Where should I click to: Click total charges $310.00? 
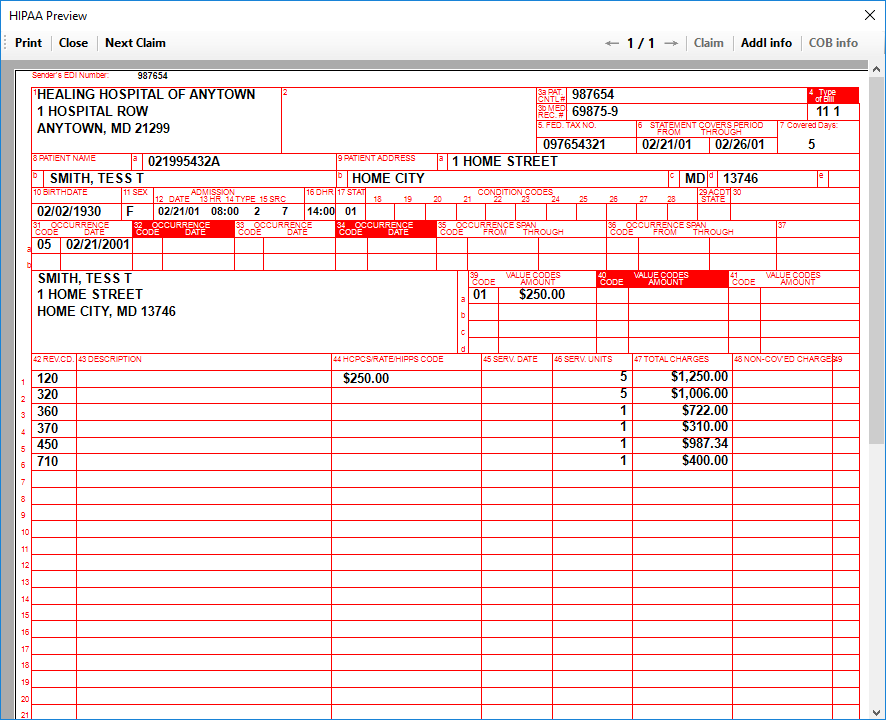[x=705, y=427]
